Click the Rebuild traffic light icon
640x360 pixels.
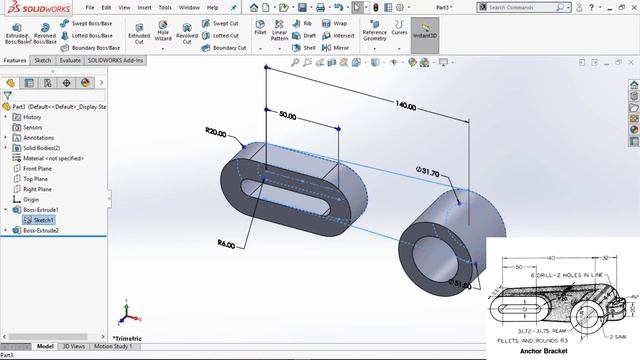pyautogui.click(x=376, y=7)
